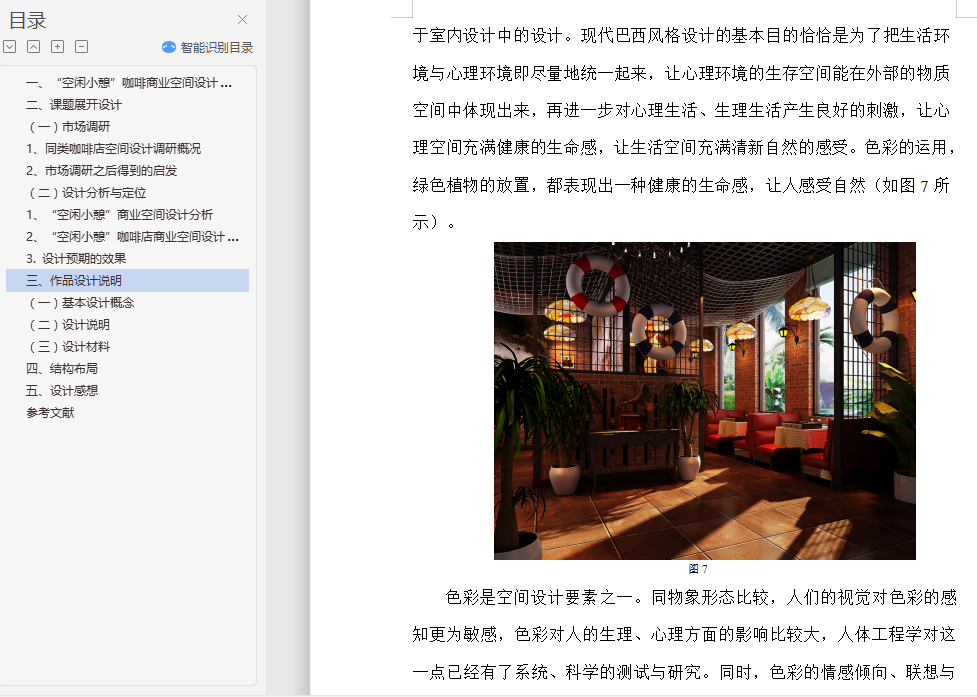This screenshot has width=977, height=697.
Task: Click the line starting 绿色植物的放置
Action: [x=681, y=185]
